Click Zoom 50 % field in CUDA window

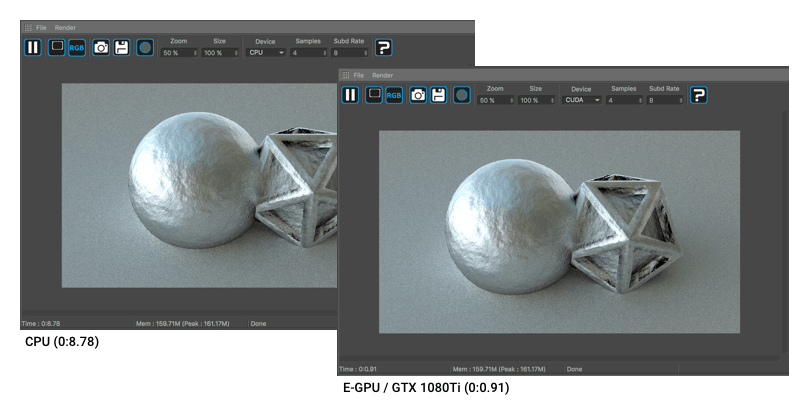(x=495, y=100)
